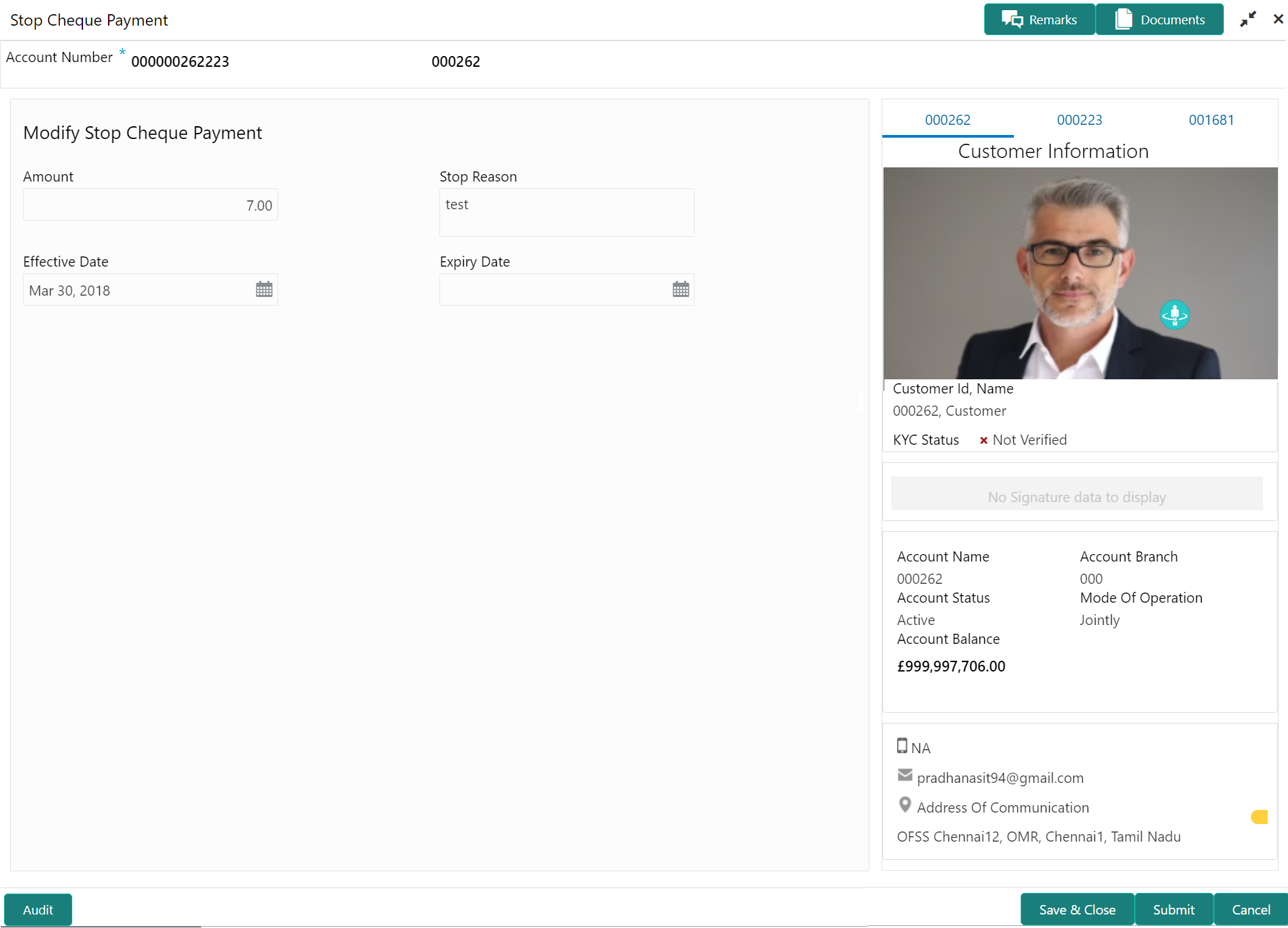Open the Expiry Date calendar picker

[x=680, y=290]
